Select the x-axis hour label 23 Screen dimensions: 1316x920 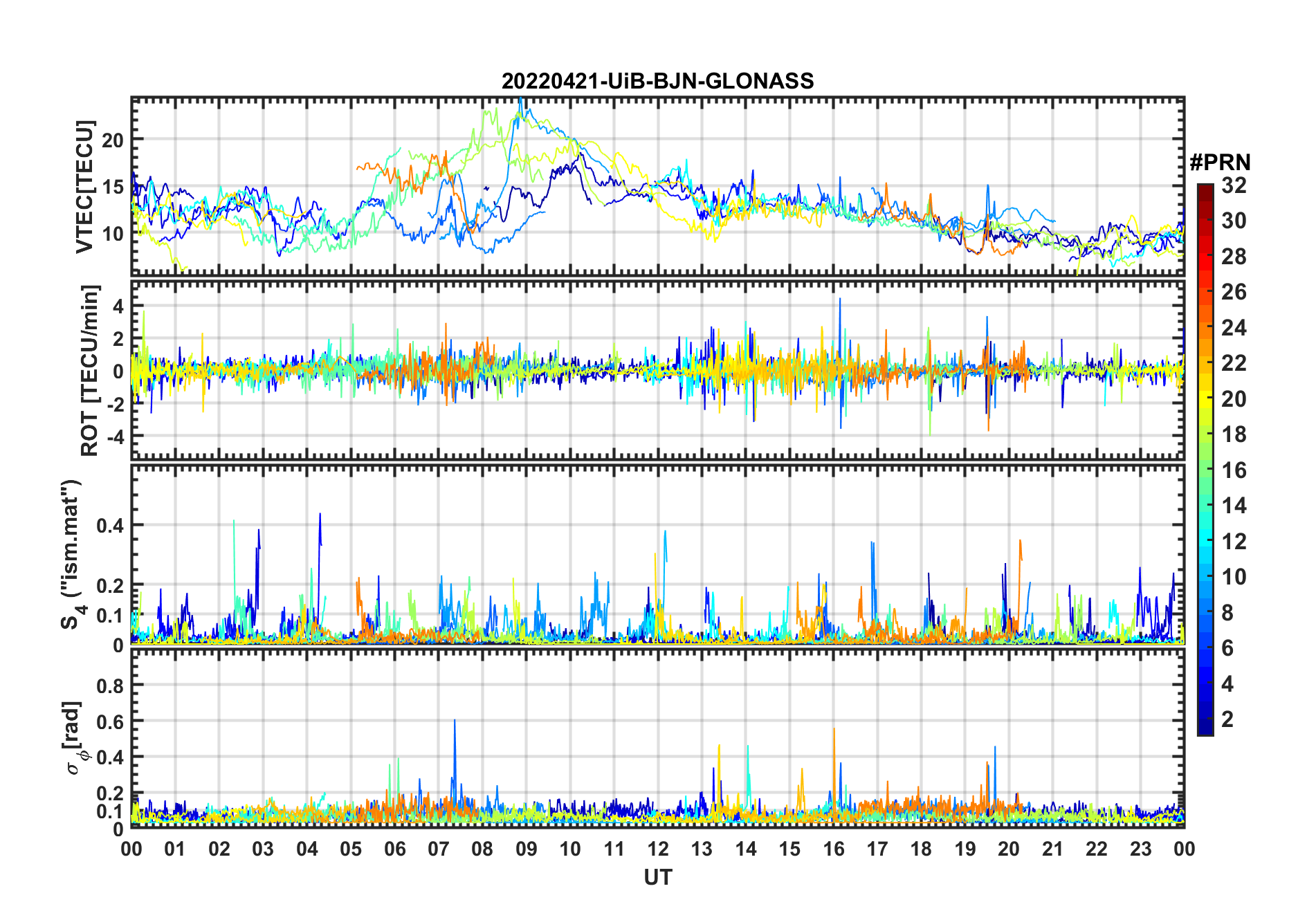pos(1140,849)
